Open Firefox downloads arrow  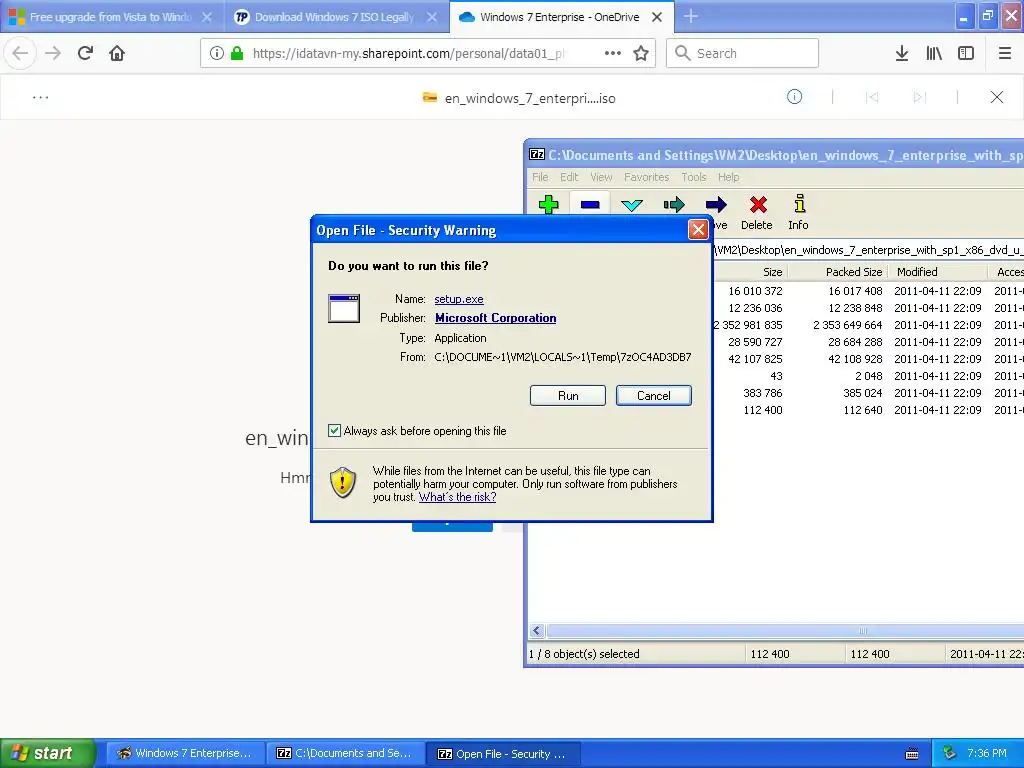tap(902, 53)
